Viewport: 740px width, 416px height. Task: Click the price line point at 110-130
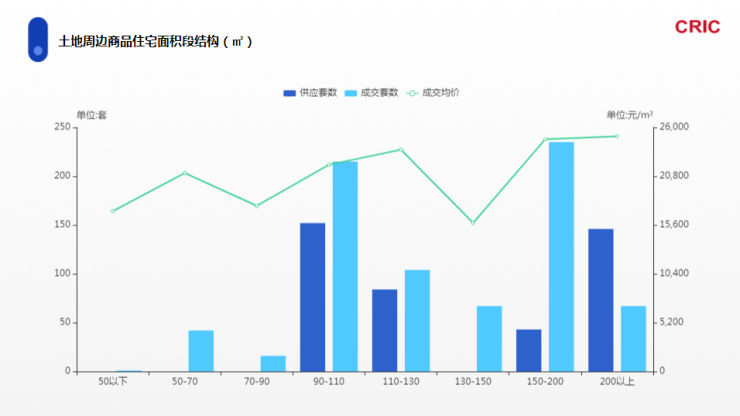(401, 150)
